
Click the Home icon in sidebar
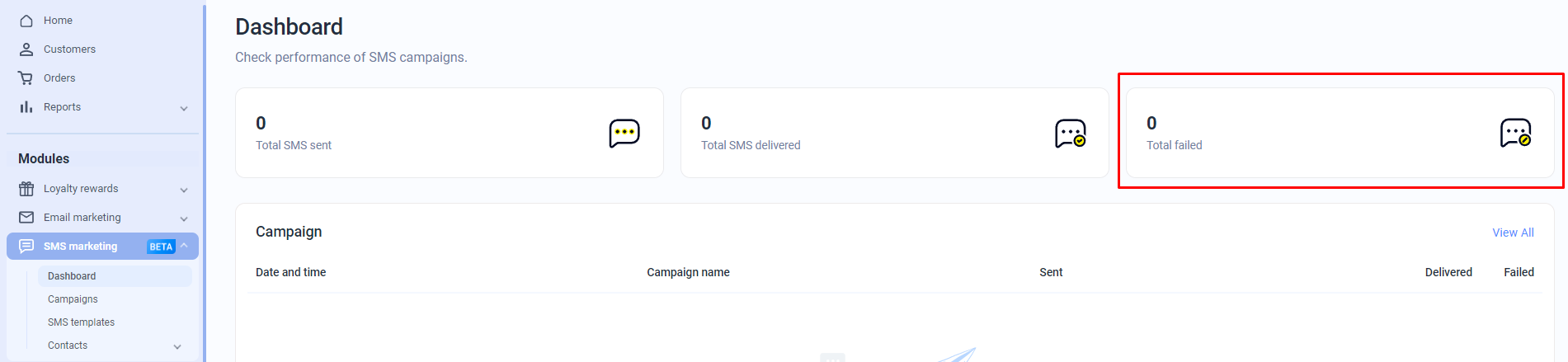coord(26,21)
